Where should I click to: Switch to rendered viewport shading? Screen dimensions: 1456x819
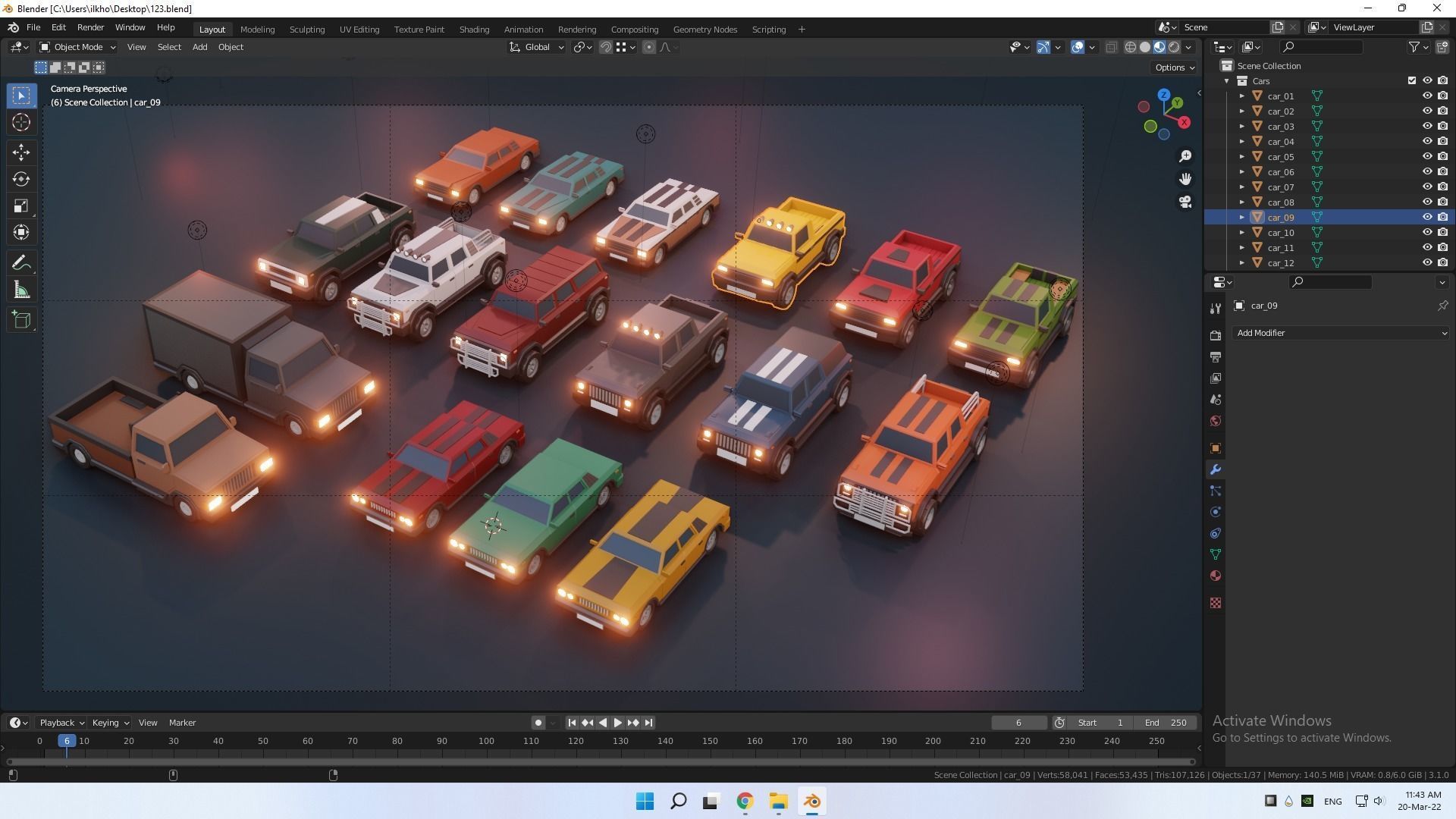click(1174, 47)
